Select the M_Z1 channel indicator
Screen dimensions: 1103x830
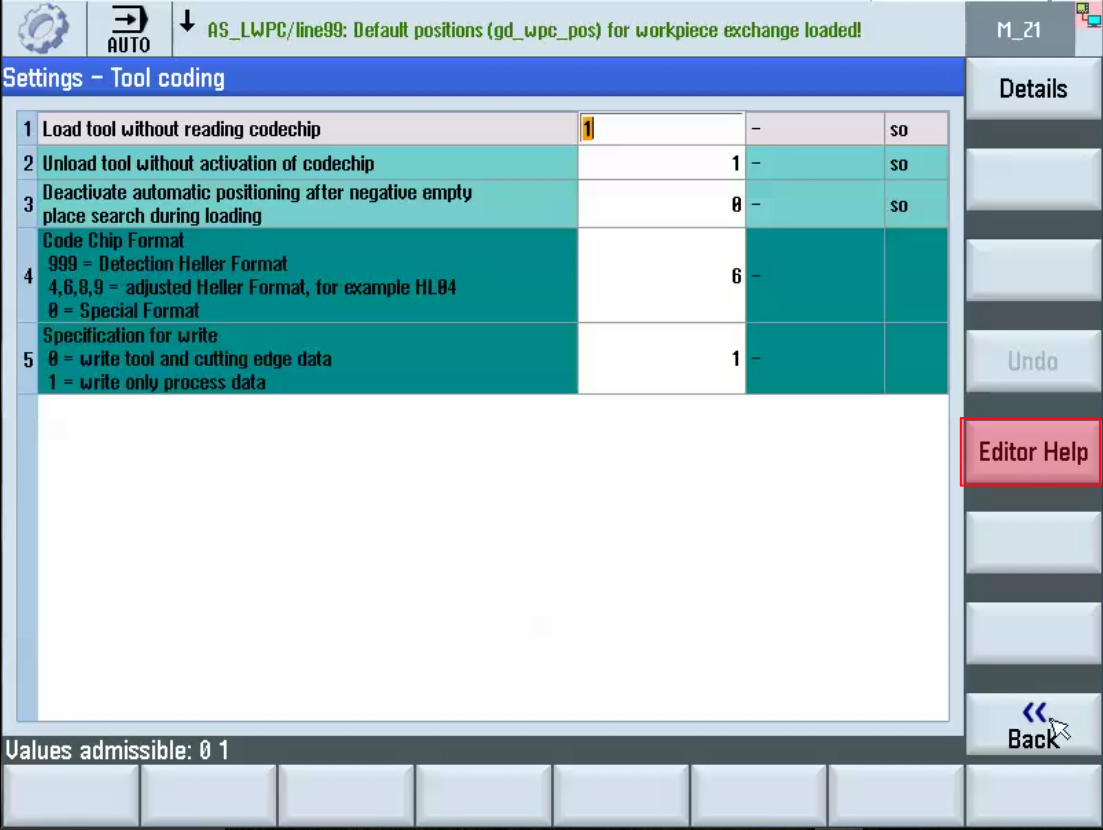1018,30
